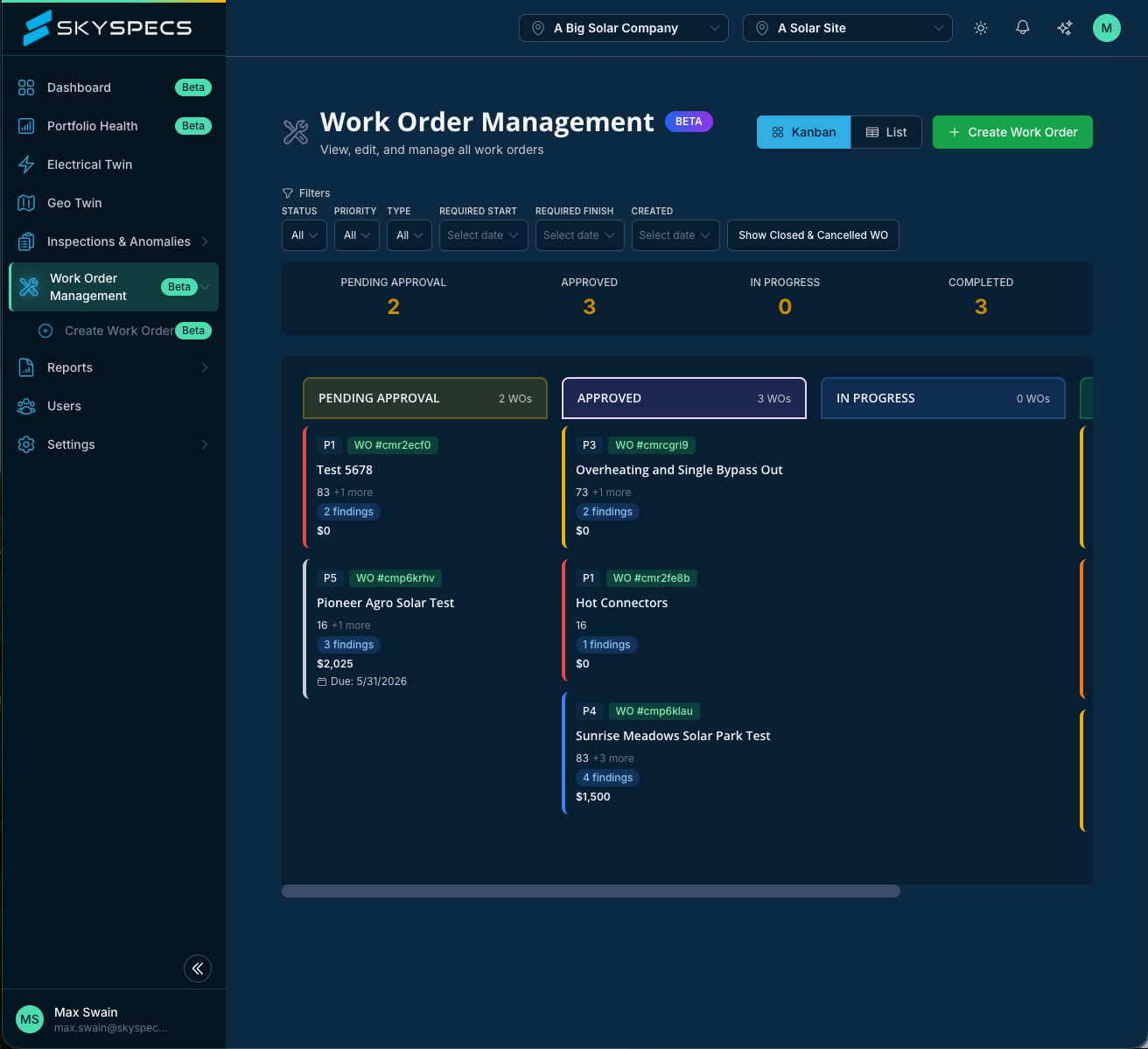The width and height of the screenshot is (1148, 1049).
Task: Open the Dashboard grid icon
Action: pyautogui.click(x=26, y=87)
